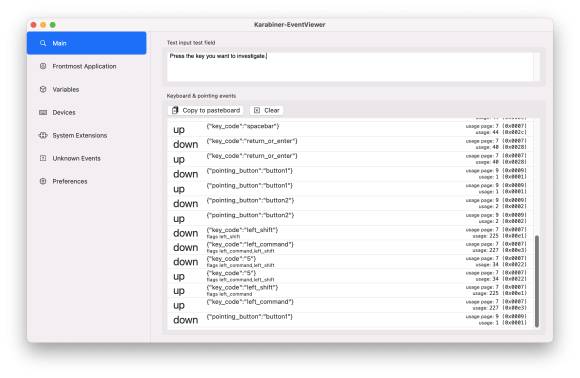The width and height of the screenshot is (580, 378).
Task: Minimize the EventViewer window
Action: click(43, 25)
